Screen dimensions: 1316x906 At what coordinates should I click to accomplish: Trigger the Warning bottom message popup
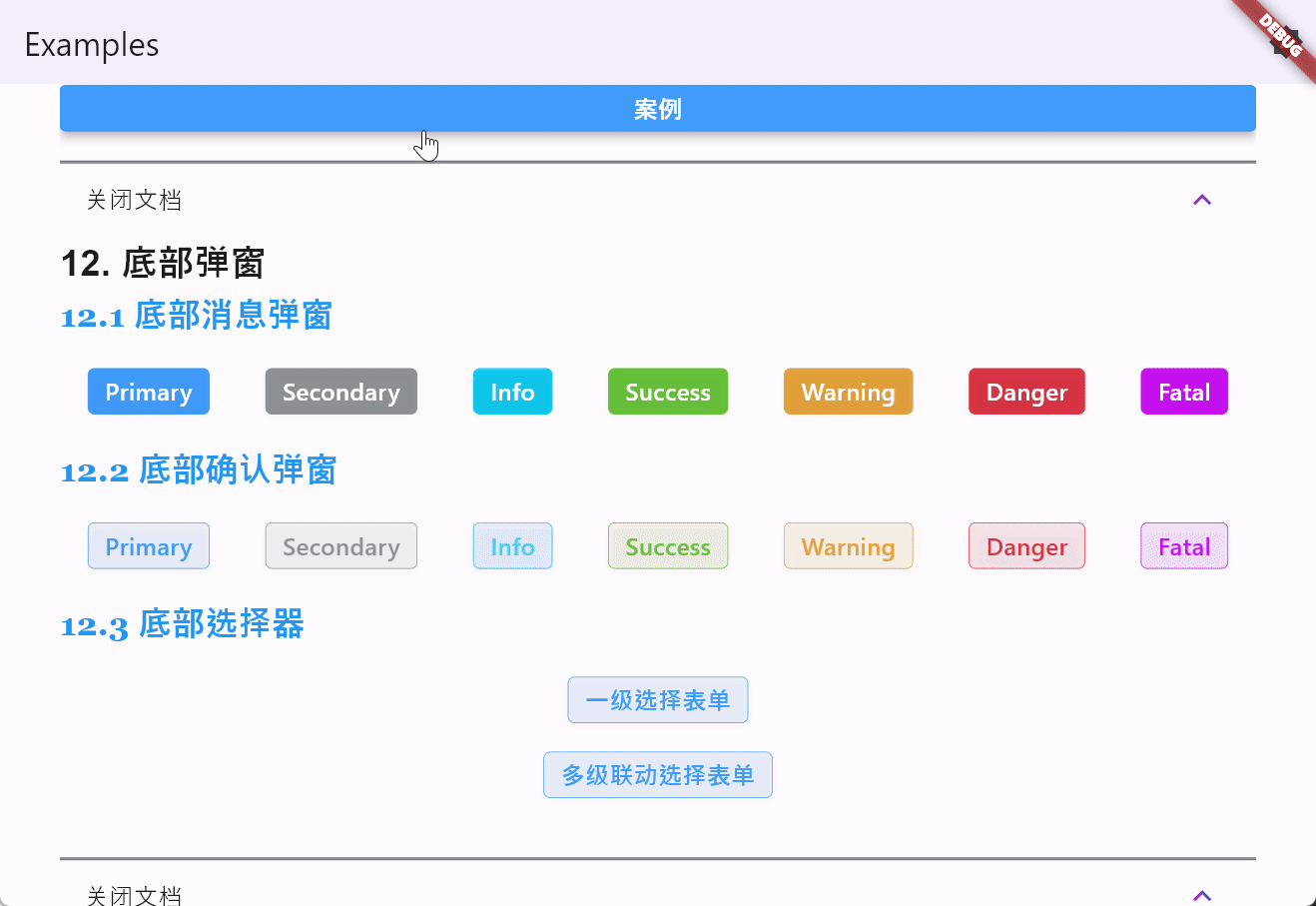pos(848,391)
